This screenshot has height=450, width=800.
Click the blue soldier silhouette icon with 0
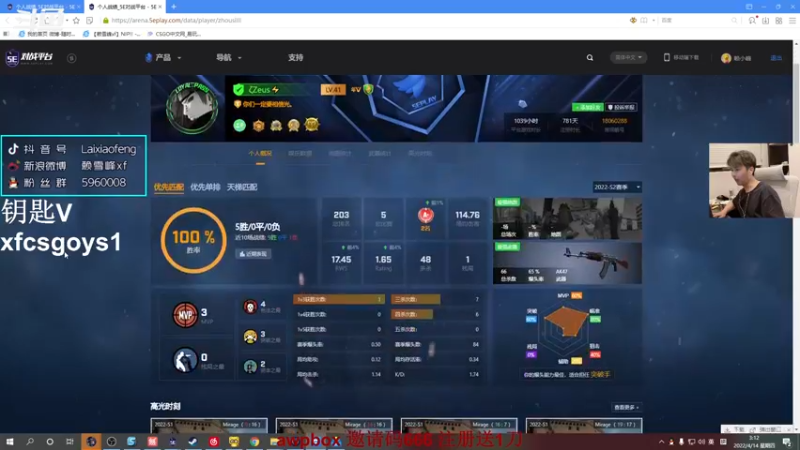tap(185, 360)
